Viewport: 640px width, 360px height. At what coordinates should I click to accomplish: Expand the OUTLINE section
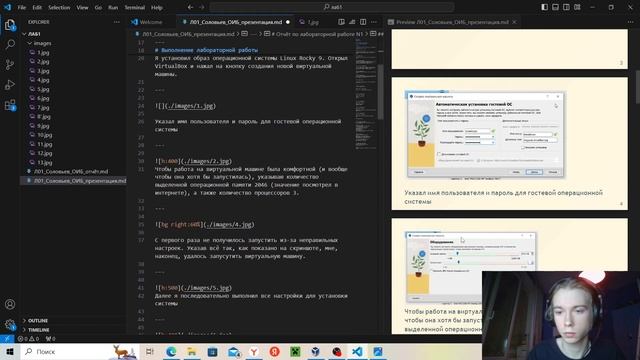[73, 320]
